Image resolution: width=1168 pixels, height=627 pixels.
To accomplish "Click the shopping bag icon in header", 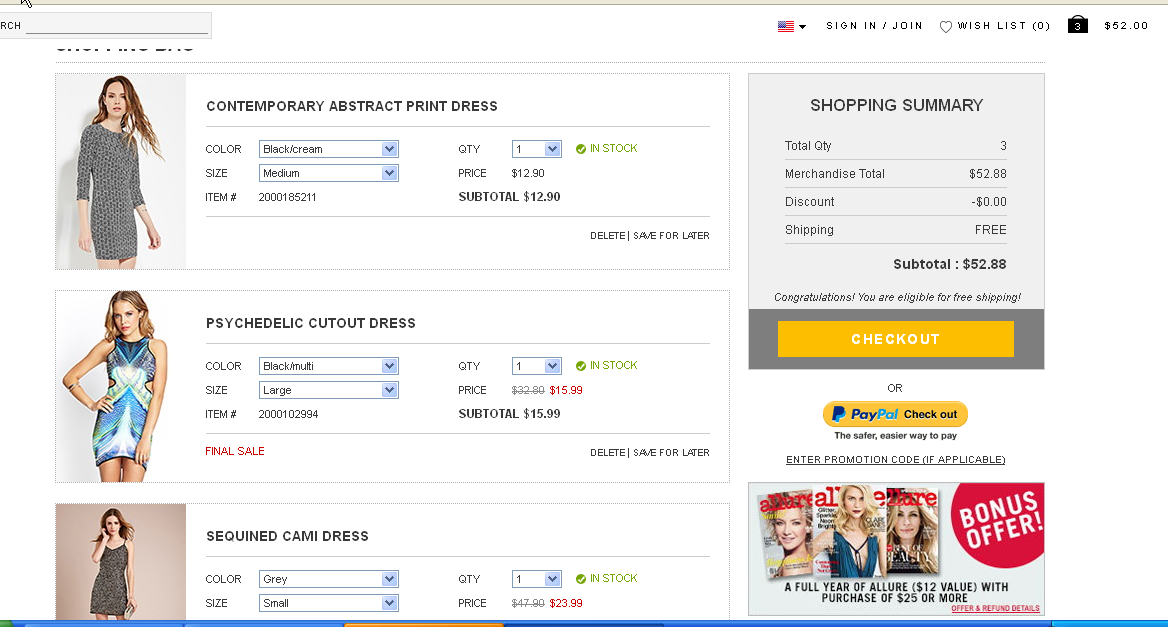I will [x=1077, y=25].
